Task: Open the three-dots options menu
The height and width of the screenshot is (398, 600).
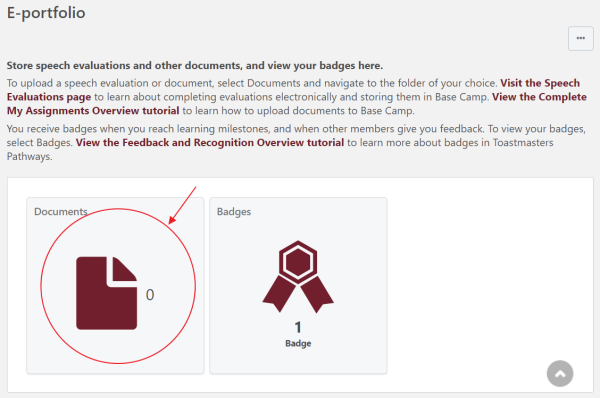Action: tap(580, 38)
